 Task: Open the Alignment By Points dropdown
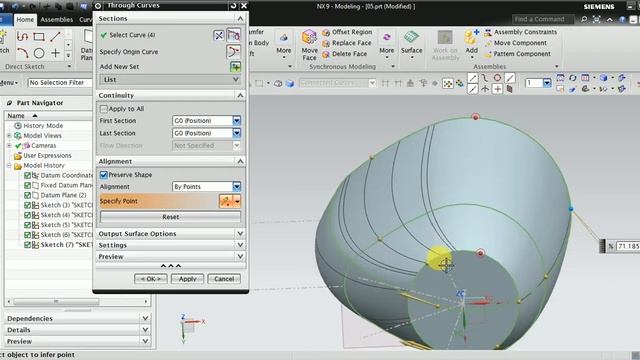point(237,187)
